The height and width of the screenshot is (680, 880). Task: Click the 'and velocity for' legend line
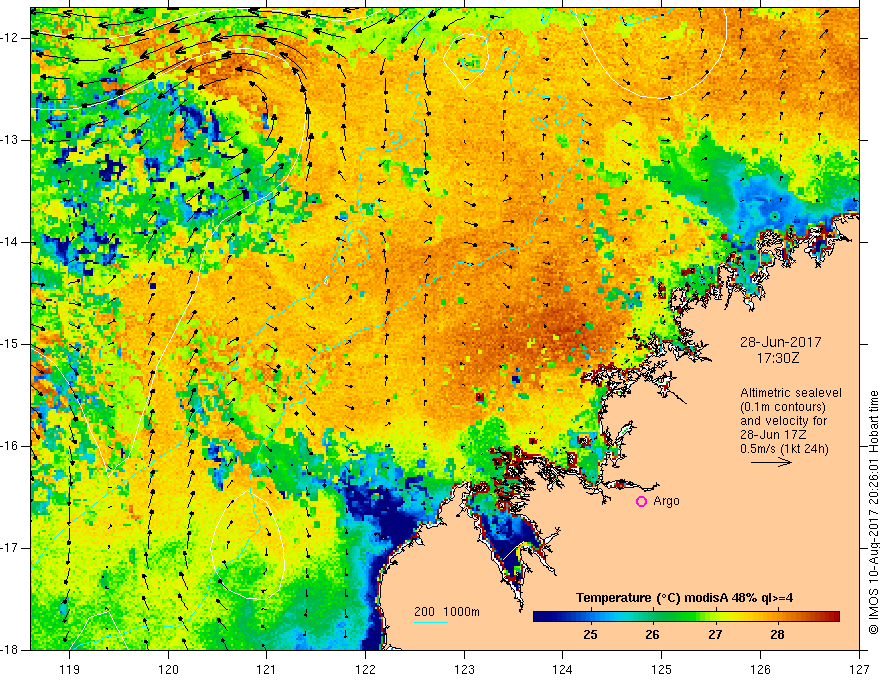coord(783,421)
